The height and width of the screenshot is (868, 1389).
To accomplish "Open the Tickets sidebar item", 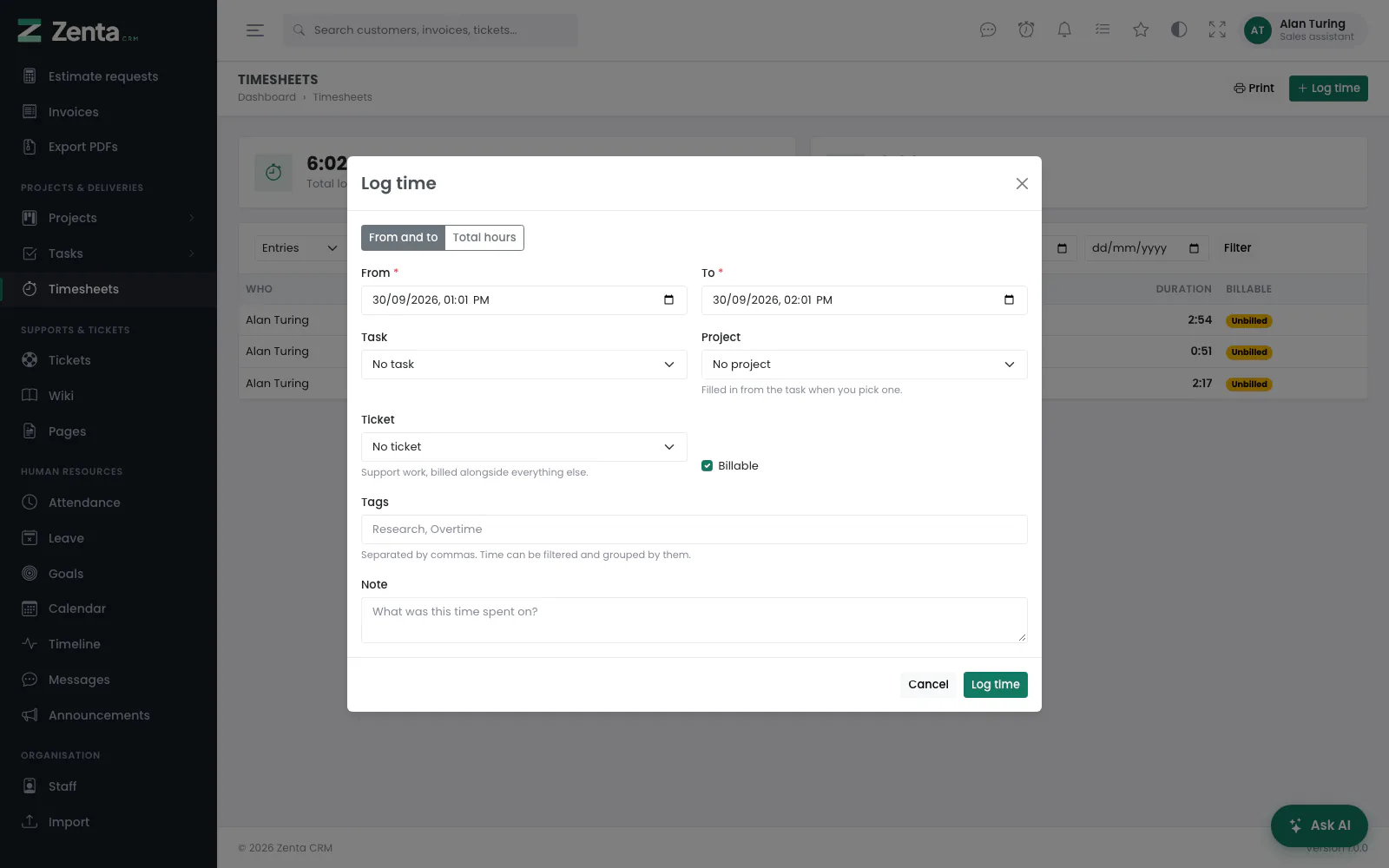I will point(109,360).
